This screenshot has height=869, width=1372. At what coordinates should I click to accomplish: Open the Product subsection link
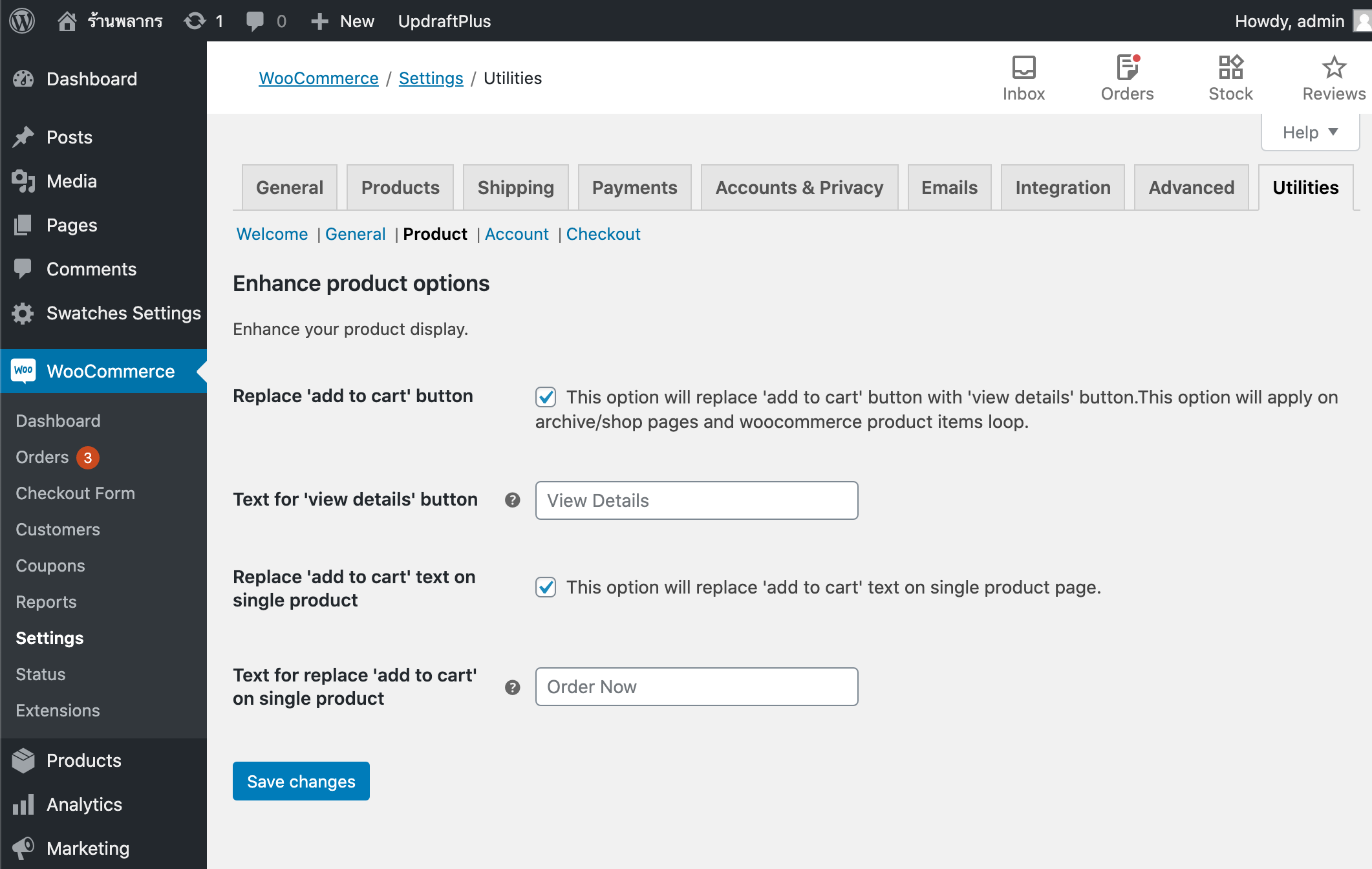(x=435, y=234)
